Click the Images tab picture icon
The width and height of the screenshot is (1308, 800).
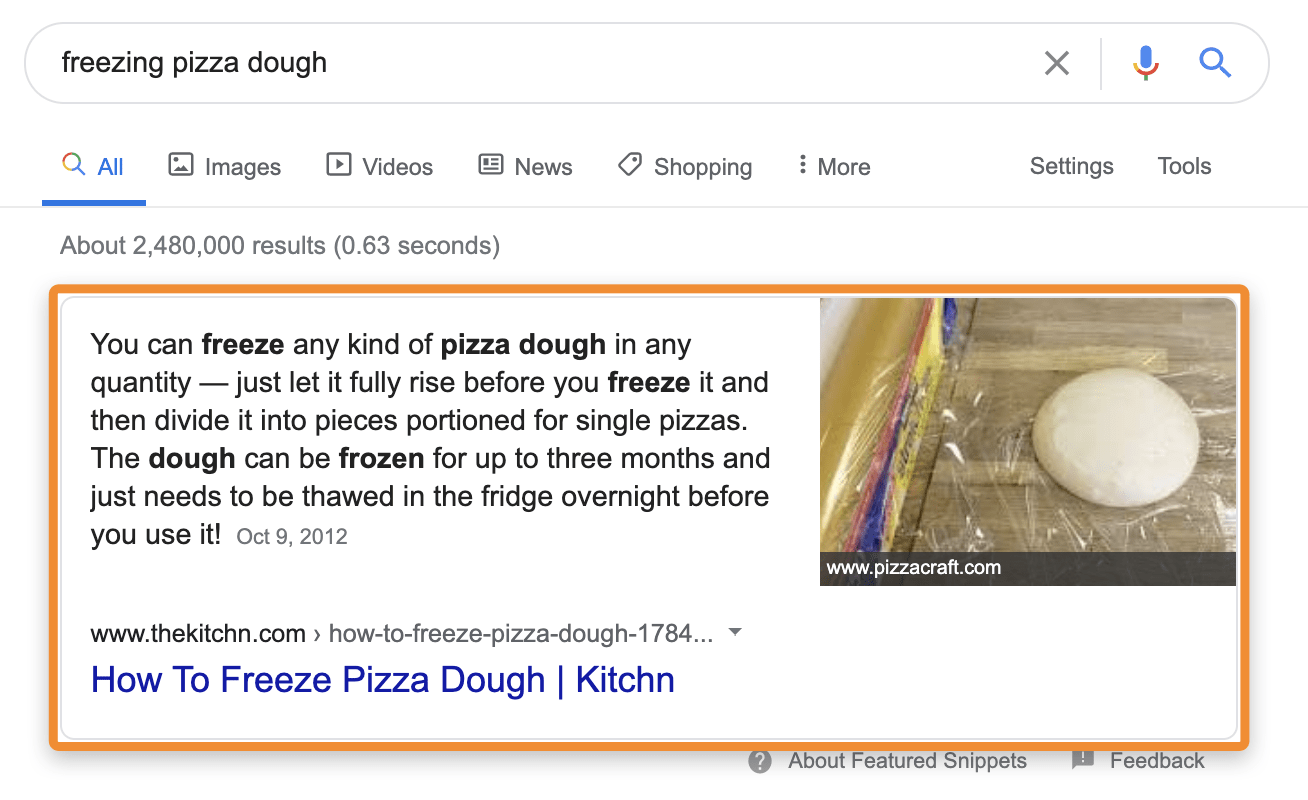coord(180,165)
